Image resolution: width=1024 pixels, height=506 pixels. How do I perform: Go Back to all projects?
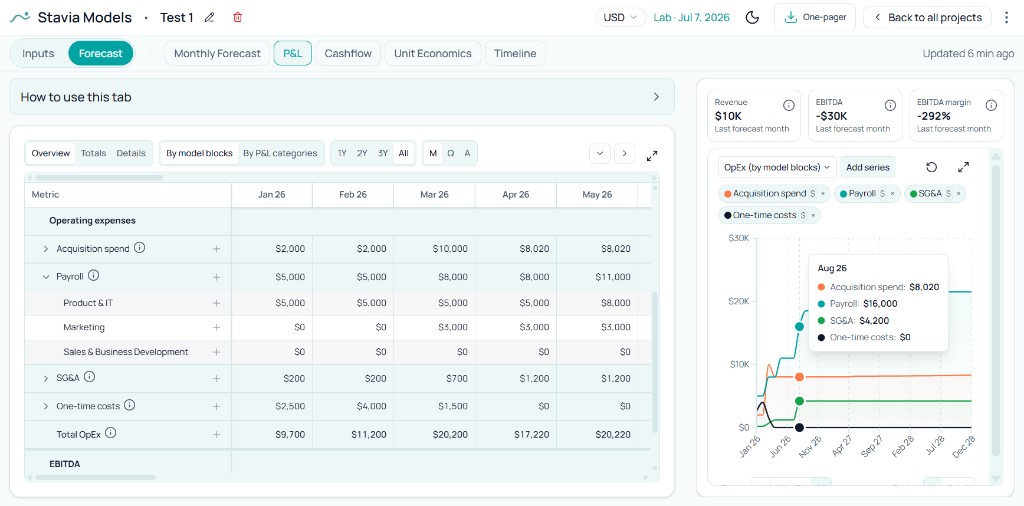point(927,18)
